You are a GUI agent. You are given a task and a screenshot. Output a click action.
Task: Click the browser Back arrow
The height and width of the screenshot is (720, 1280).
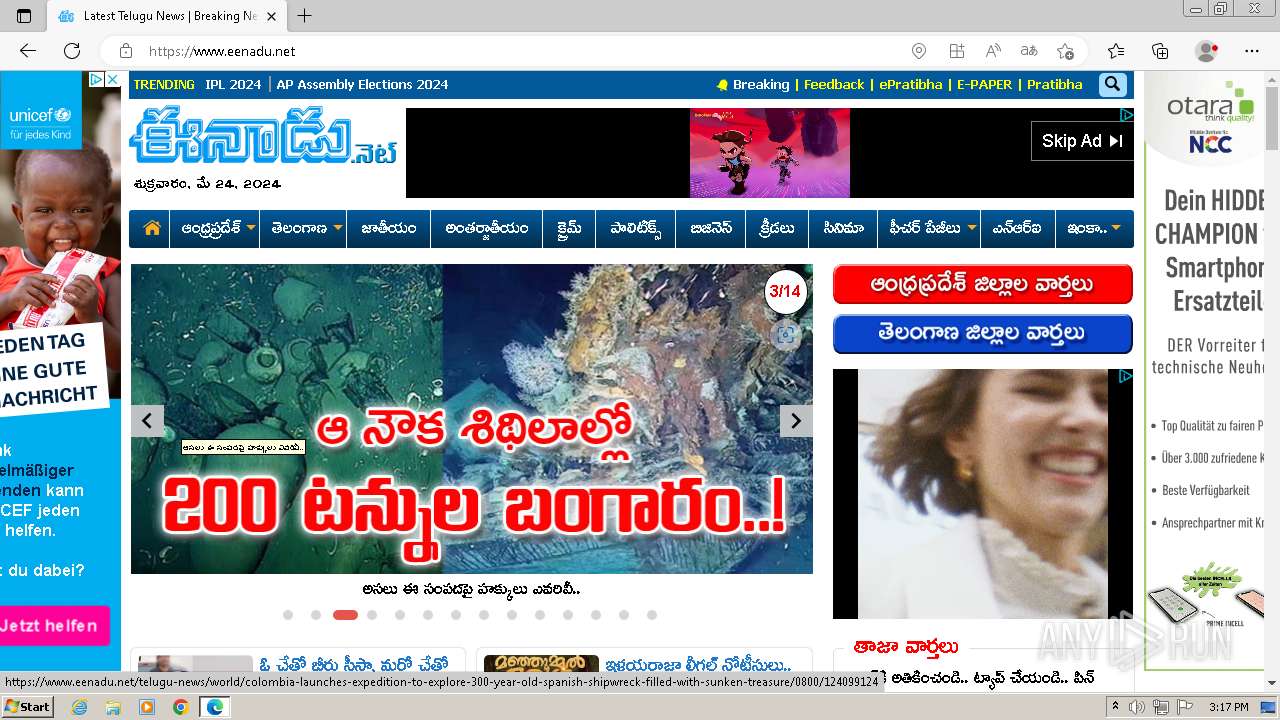28,51
